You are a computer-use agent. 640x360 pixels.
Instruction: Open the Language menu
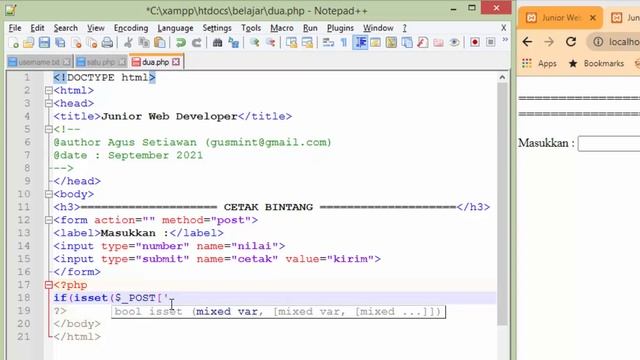(176, 28)
